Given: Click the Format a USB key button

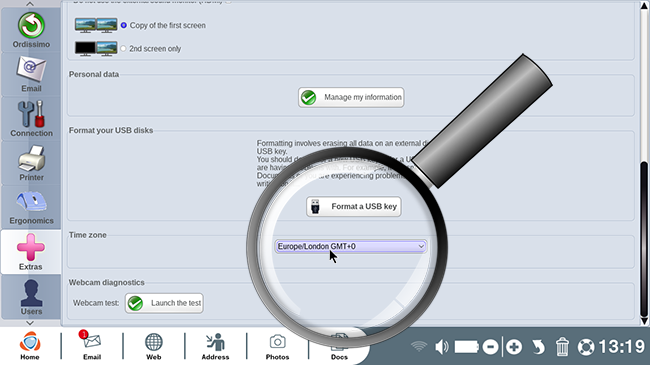Looking at the screenshot, I should (x=354, y=207).
